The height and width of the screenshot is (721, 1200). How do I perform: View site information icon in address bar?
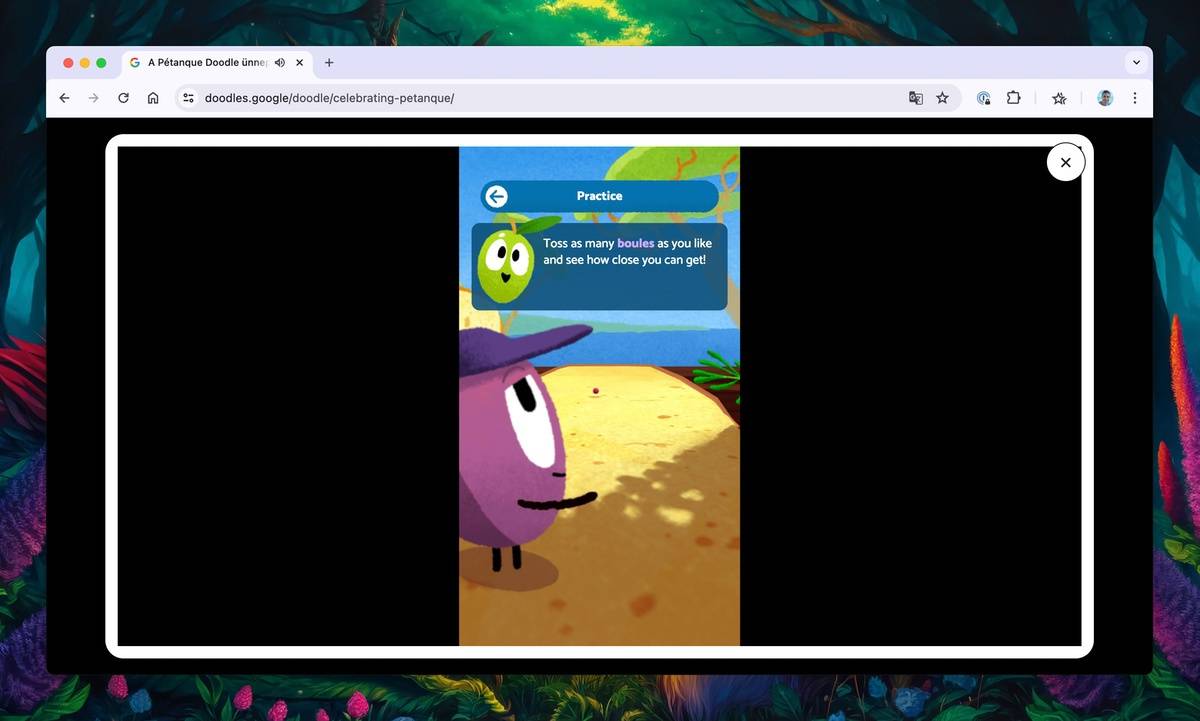tap(188, 98)
